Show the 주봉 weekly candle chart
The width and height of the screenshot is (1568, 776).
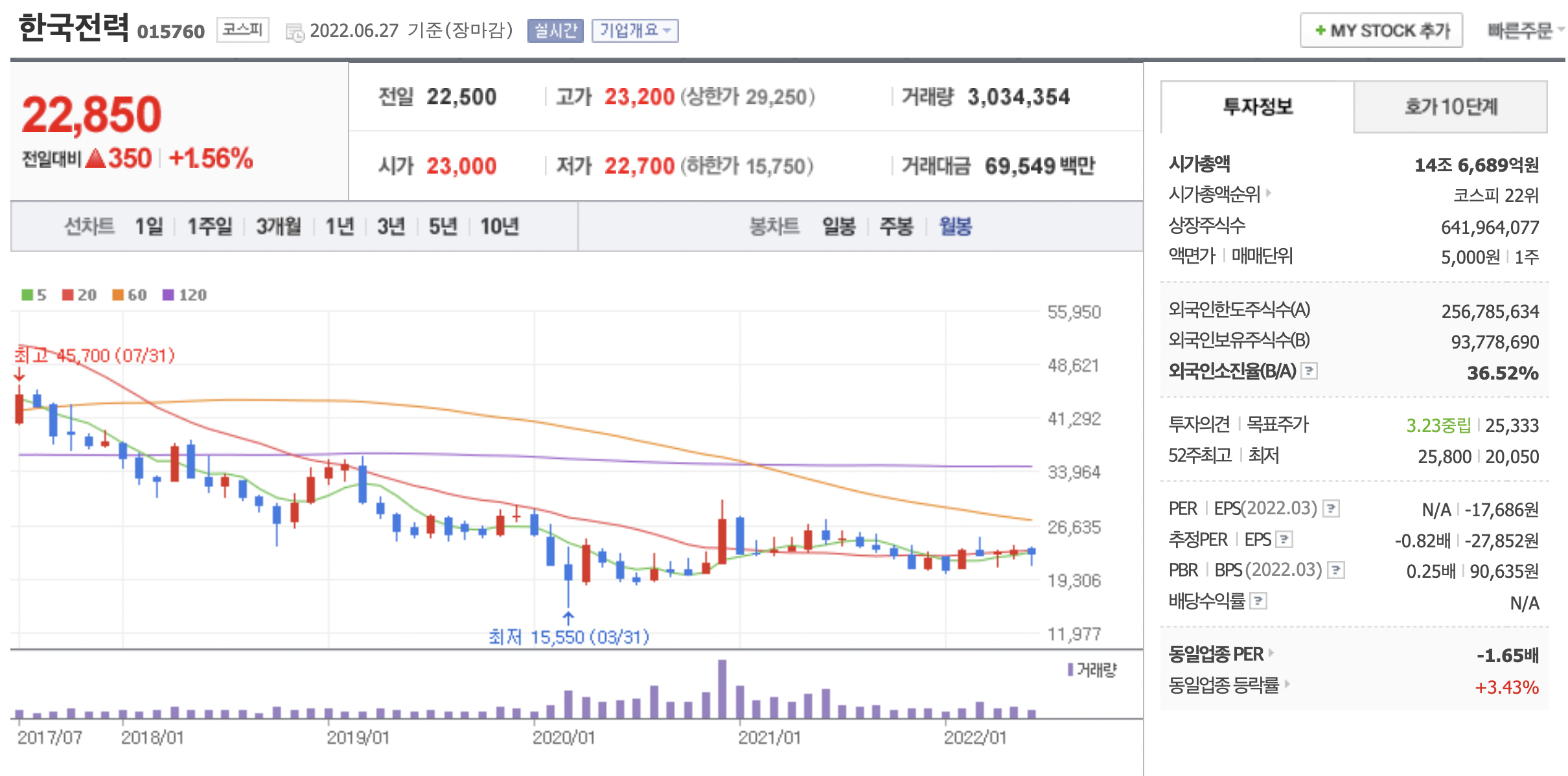(897, 226)
